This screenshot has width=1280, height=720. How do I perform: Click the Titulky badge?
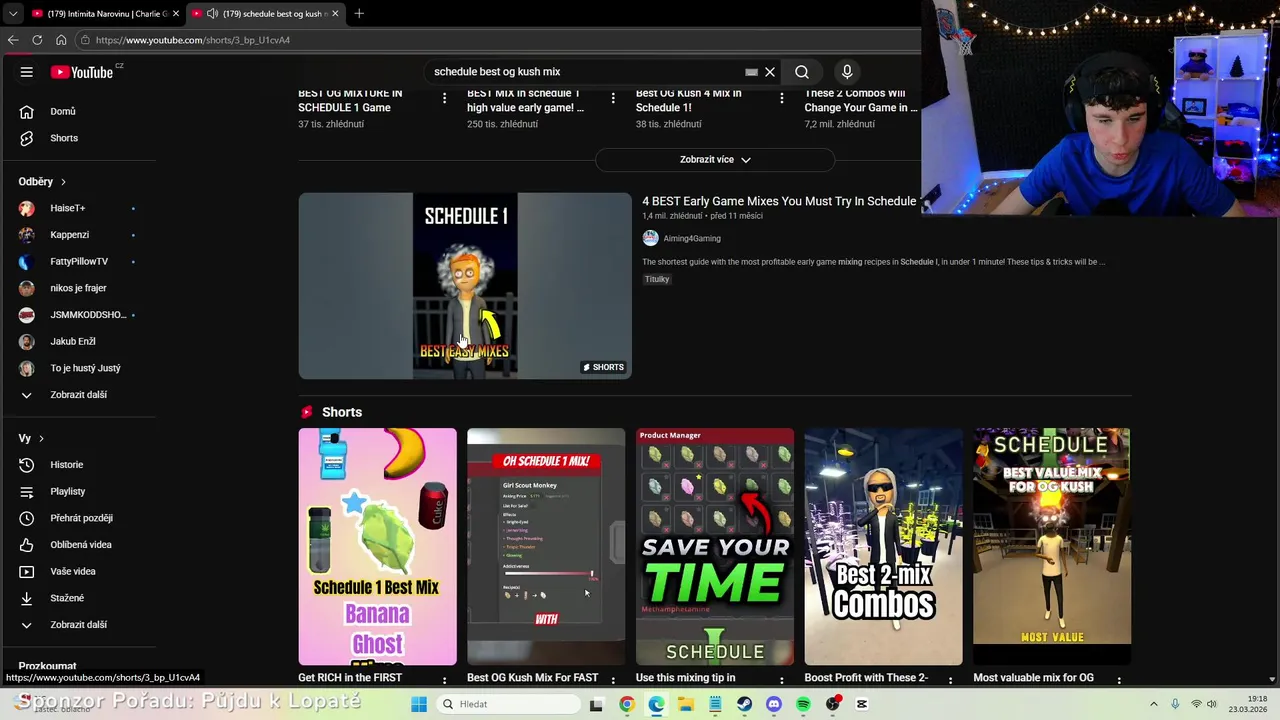click(657, 279)
